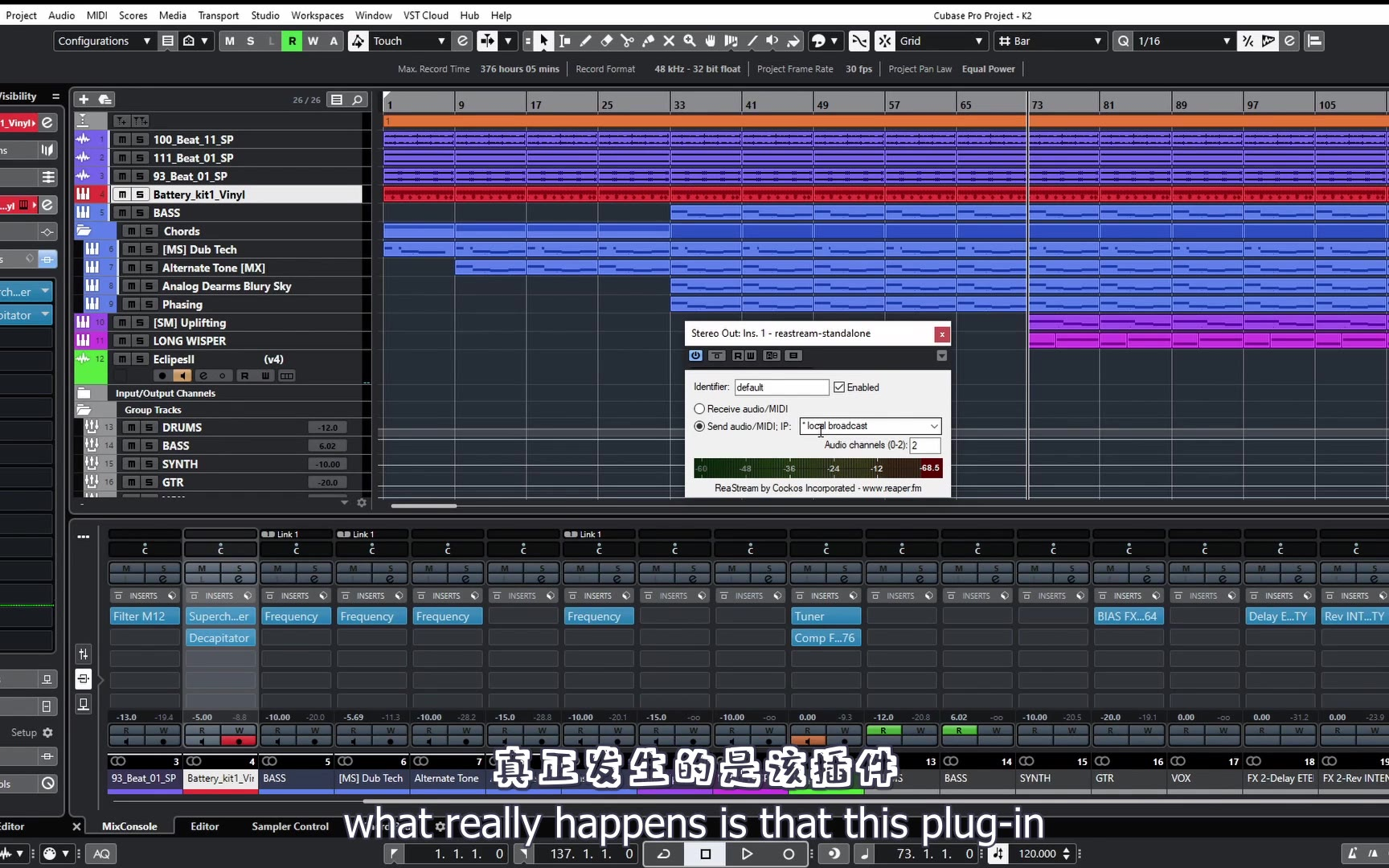Click the Add Track plus icon

coord(83,100)
